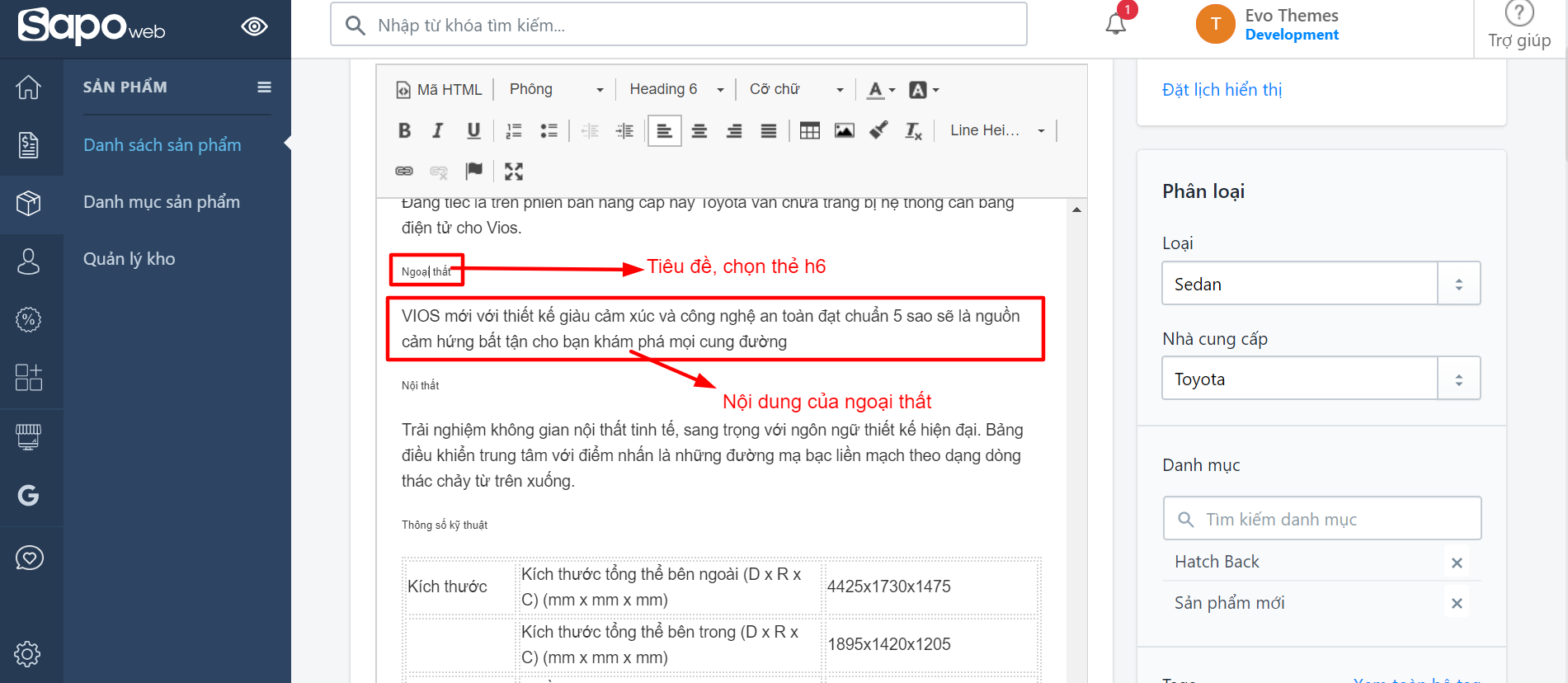The width and height of the screenshot is (1568, 683).
Task: Align text left
Action: point(665,130)
